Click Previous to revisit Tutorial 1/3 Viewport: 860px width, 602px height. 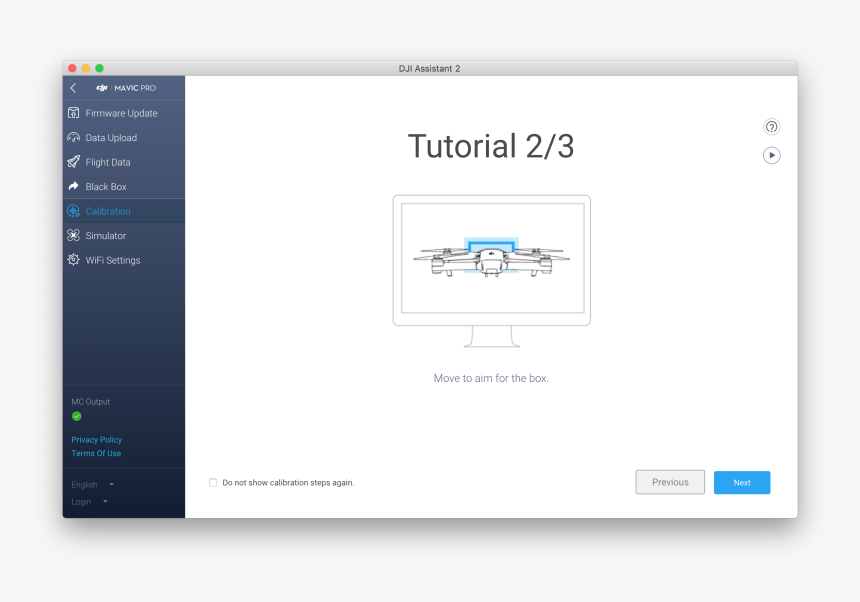pyautogui.click(x=669, y=482)
